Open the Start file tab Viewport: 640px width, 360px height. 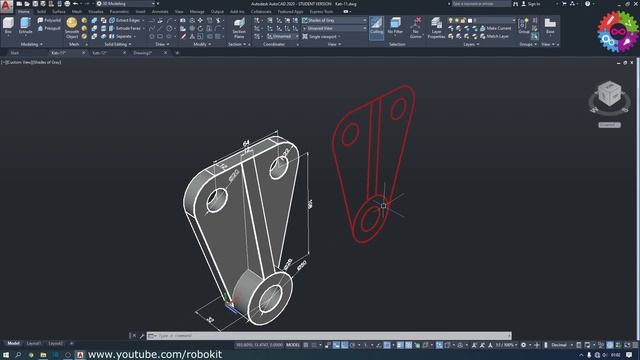14,53
